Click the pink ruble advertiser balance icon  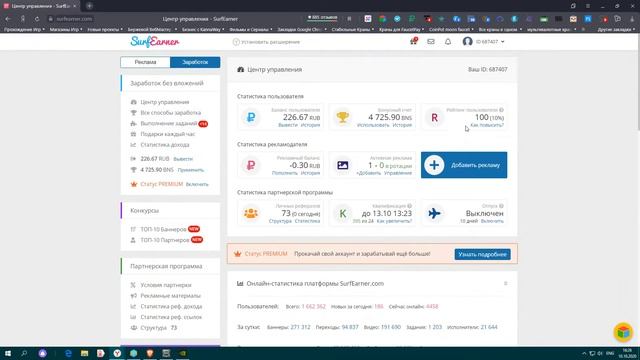point(251,165)
